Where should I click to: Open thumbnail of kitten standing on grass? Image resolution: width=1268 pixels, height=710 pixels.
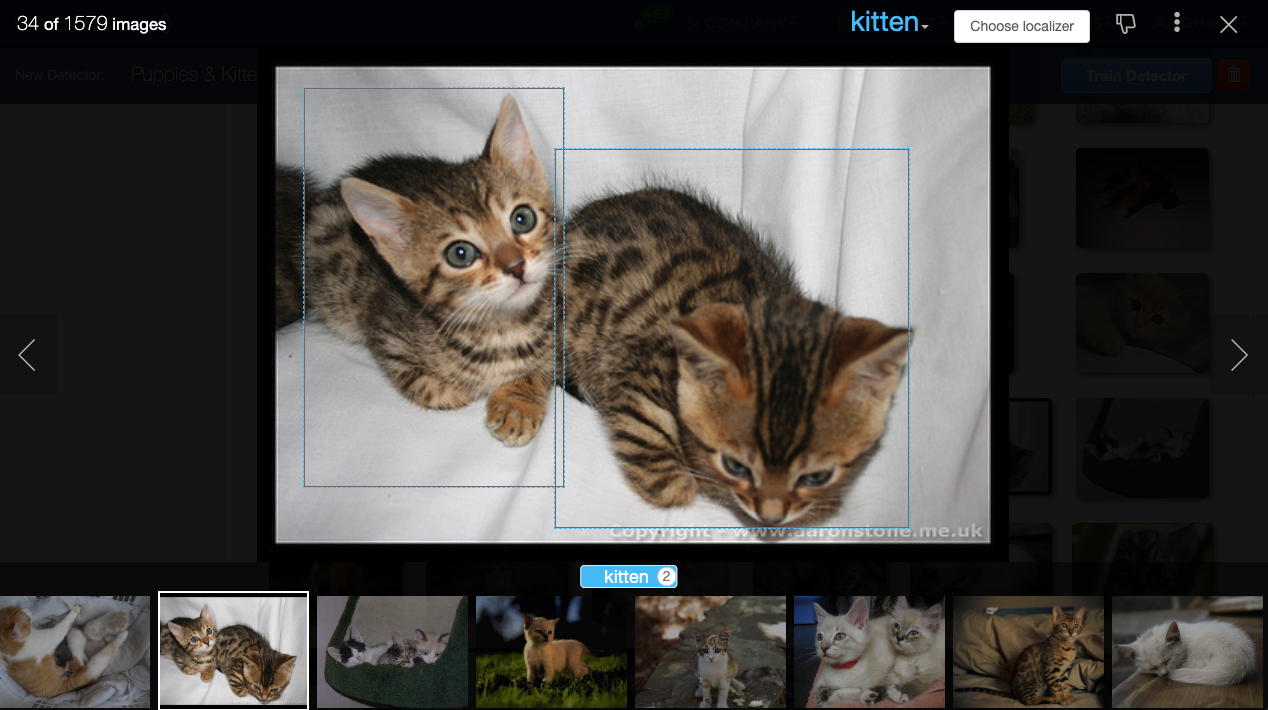click(551, 652)
